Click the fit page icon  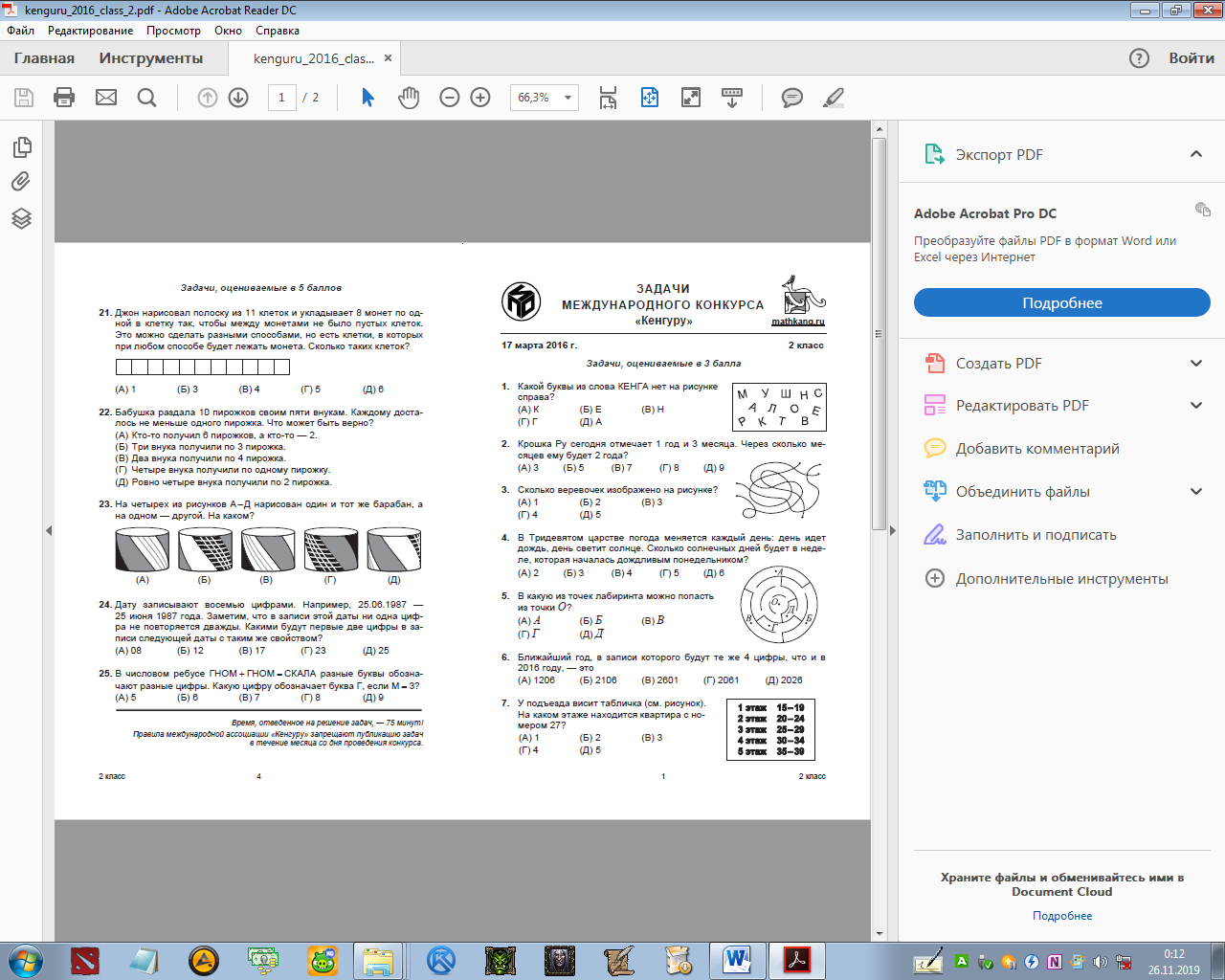pos(649,98)
